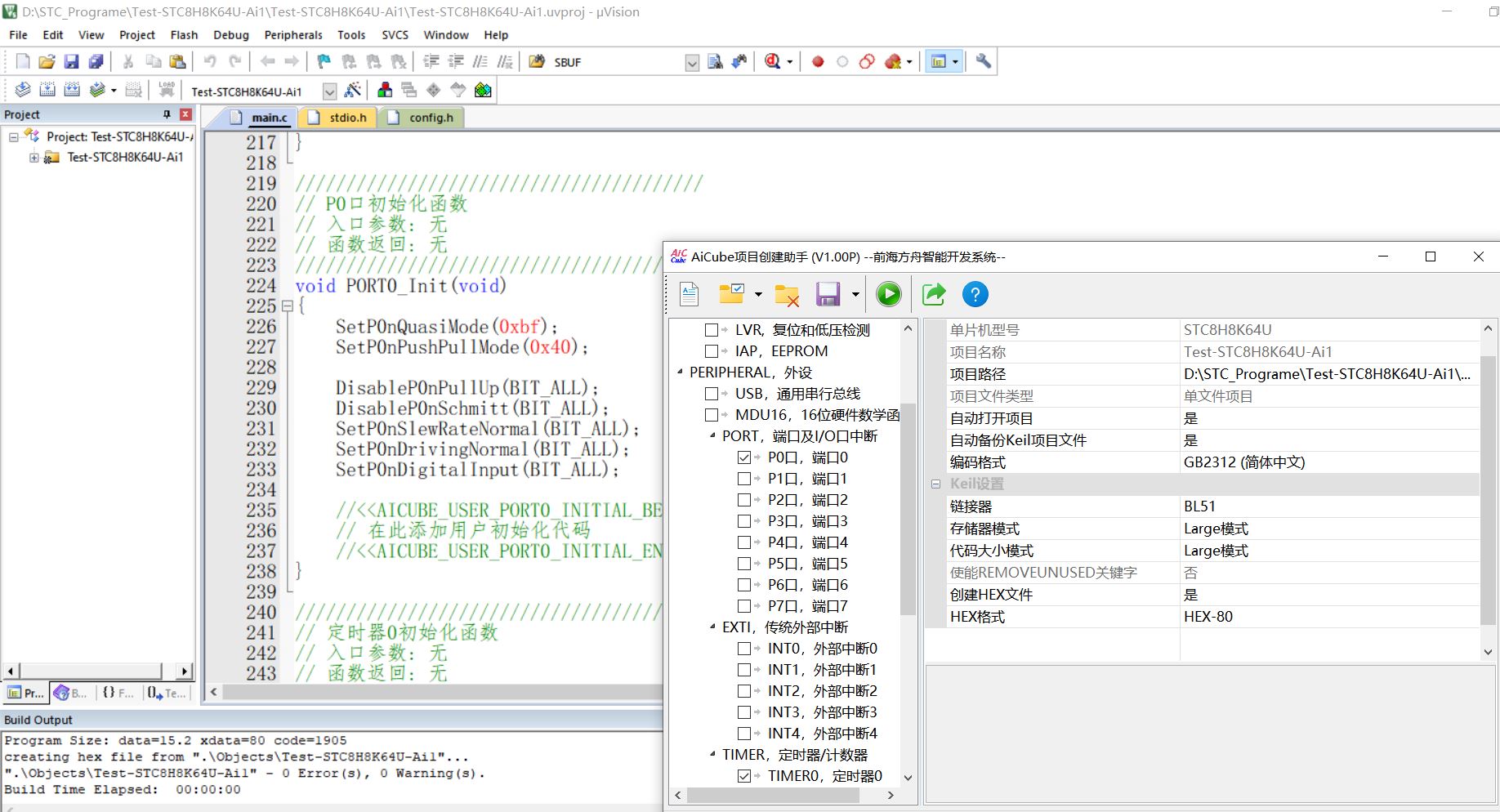The width and height of the screenshot is (1500, 812).
Task: Click the Start/Stop Debug Session icon
Action: 772,61
